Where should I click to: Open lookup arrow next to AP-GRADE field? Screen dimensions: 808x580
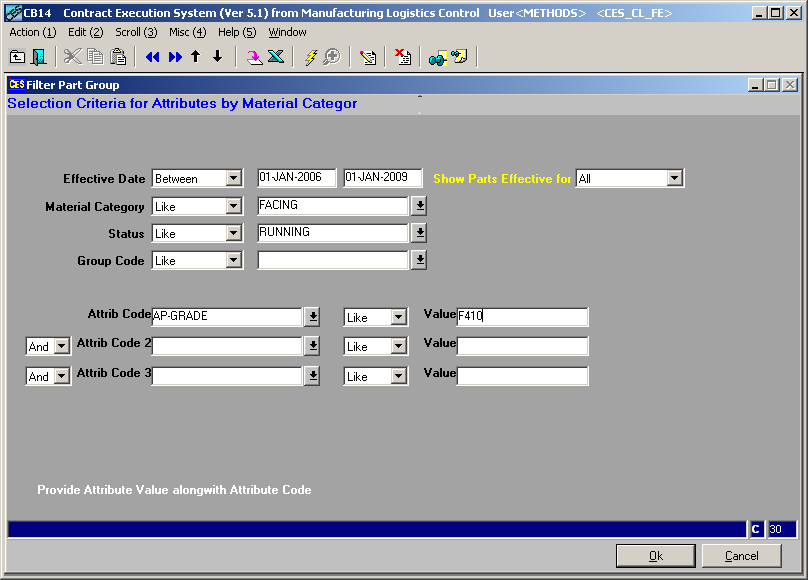pos(313,317)
